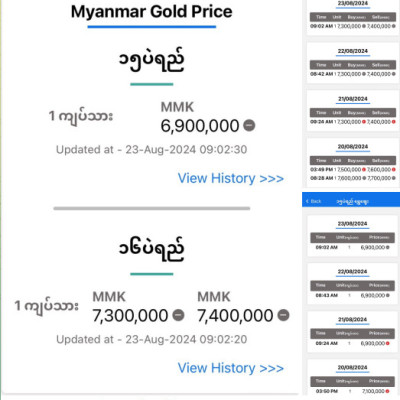Select the 22/08/2024 card showing 08:42 AM

(x=353, y=63)
